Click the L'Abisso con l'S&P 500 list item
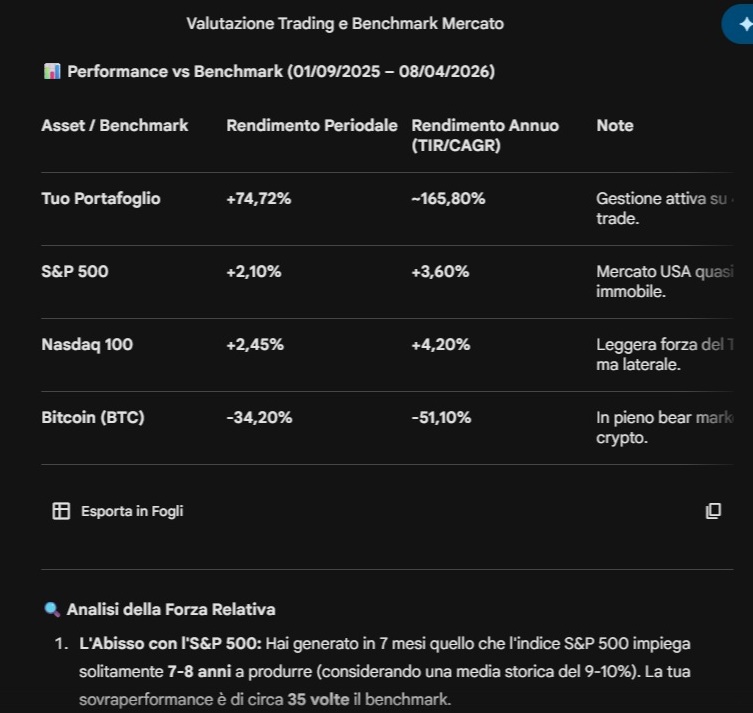This screenshot has height=713, width=753. coord(385,671)
